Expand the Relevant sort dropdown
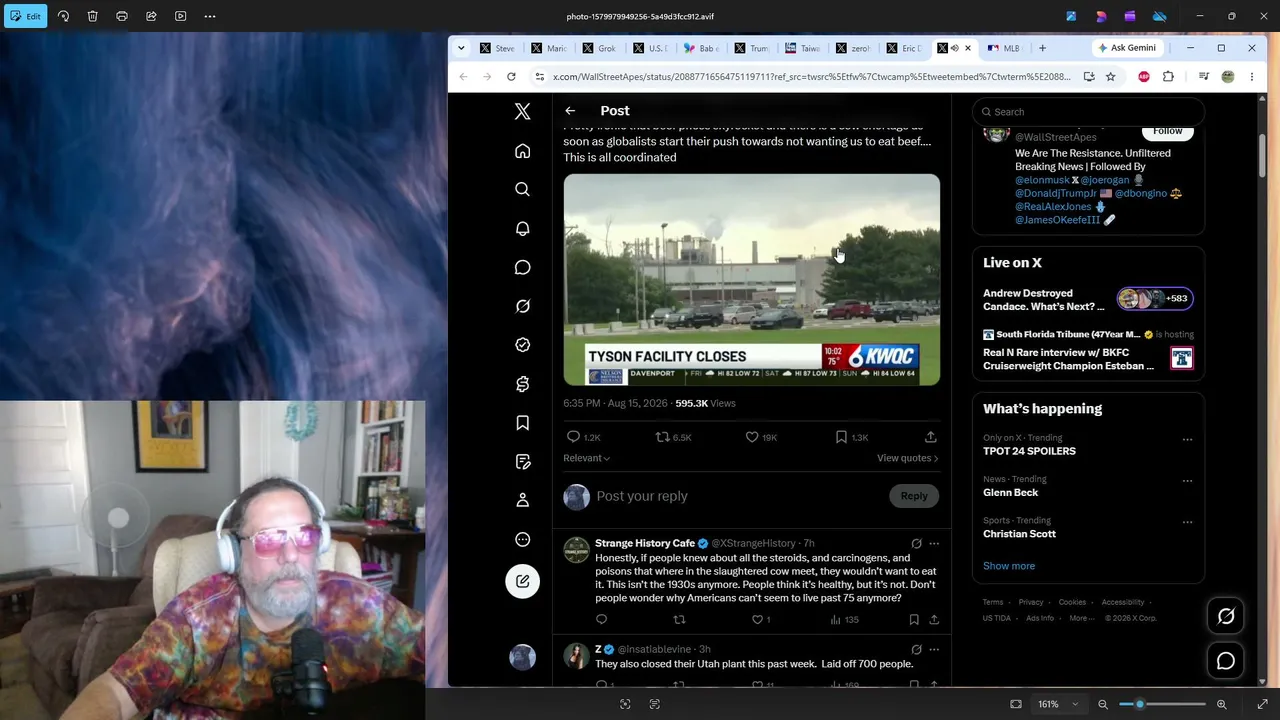 [x=587, y=458]
